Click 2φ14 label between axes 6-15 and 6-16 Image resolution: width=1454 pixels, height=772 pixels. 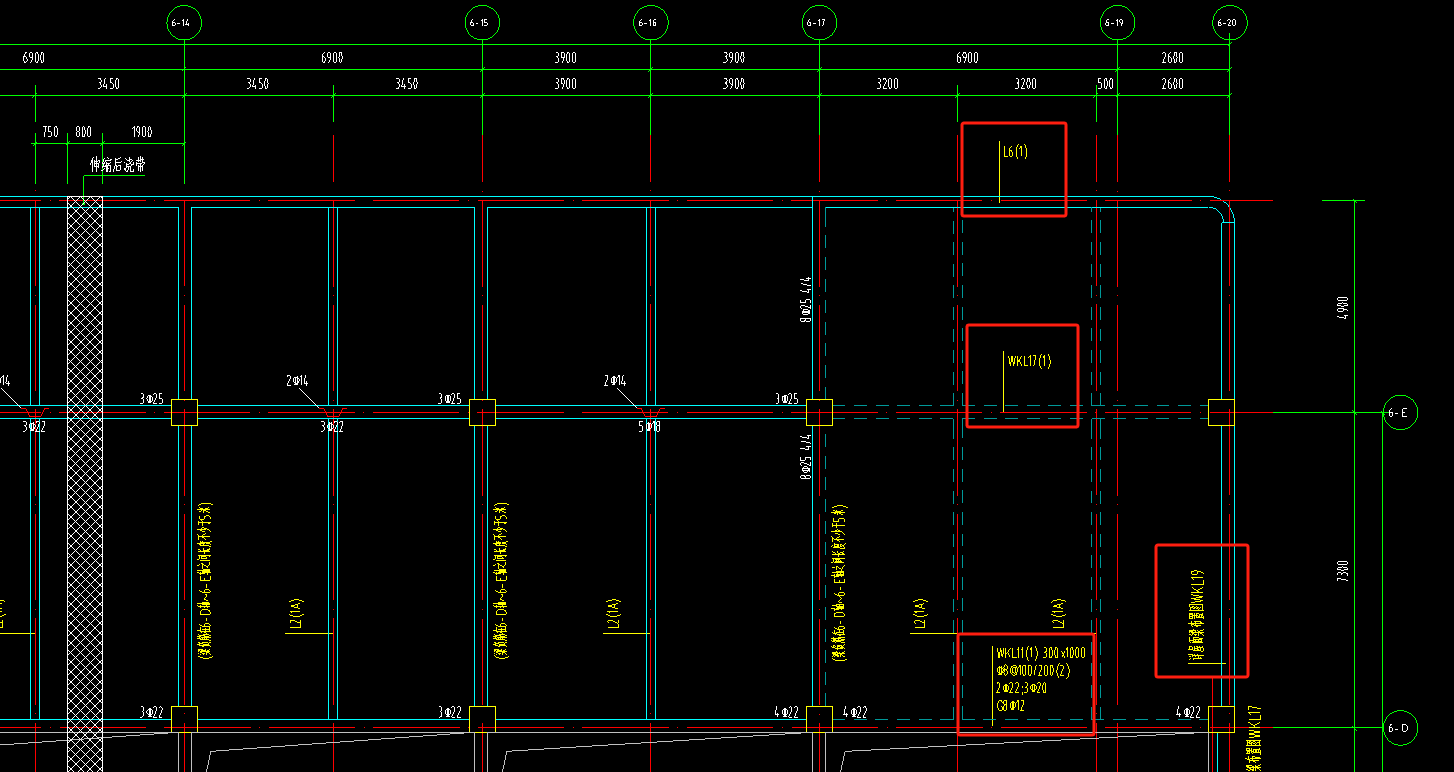[615, 381]
